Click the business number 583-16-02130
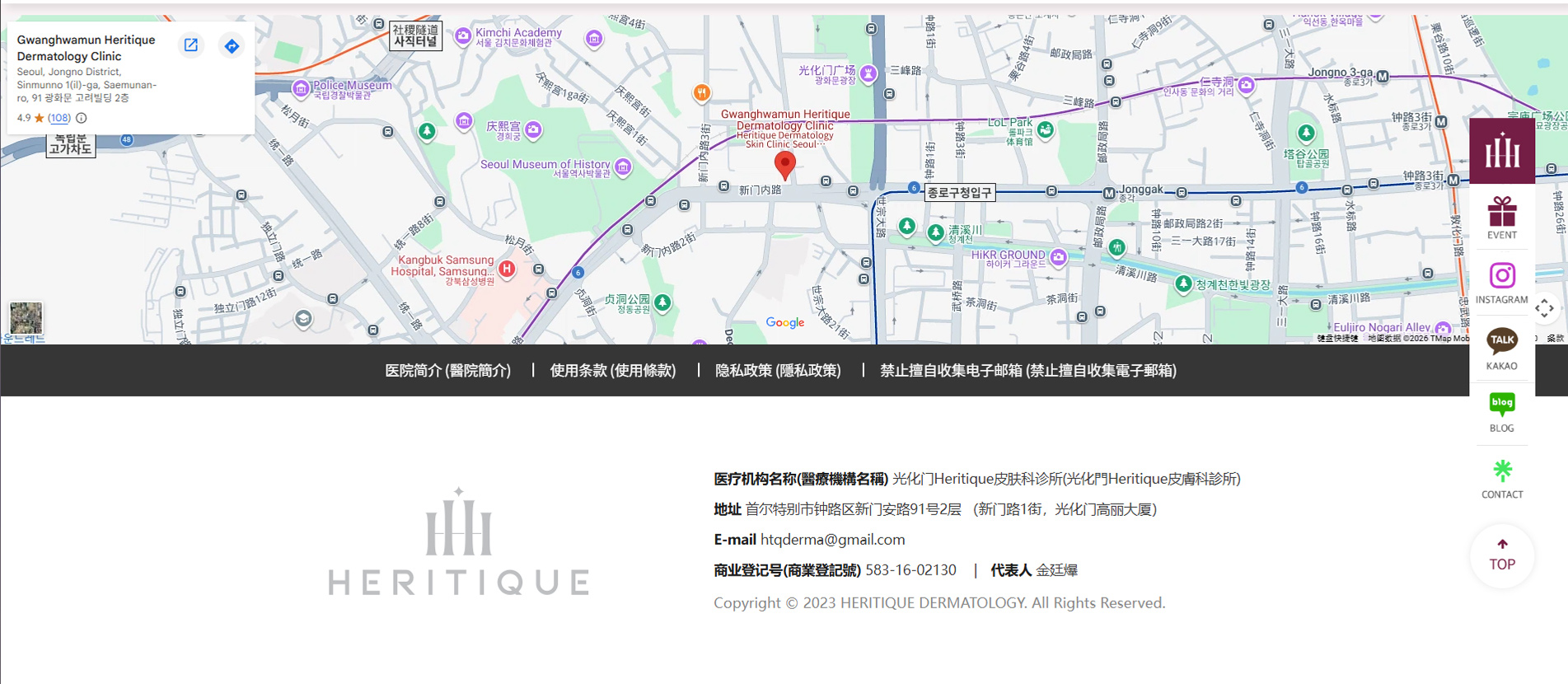This screenshot has width=1568, height=684. coord(910,570)
